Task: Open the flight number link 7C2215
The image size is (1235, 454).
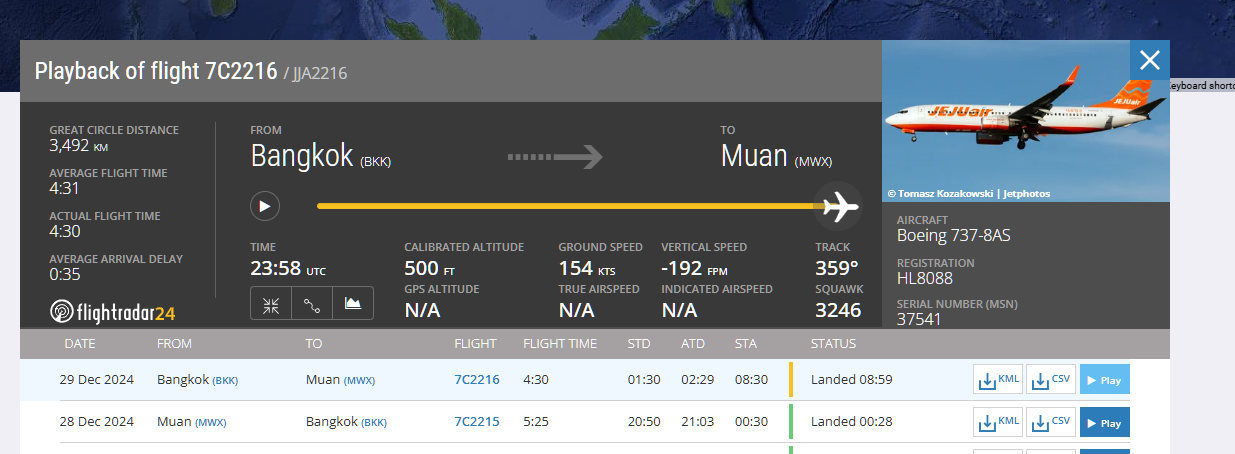Action: click(x=477, y=422)
